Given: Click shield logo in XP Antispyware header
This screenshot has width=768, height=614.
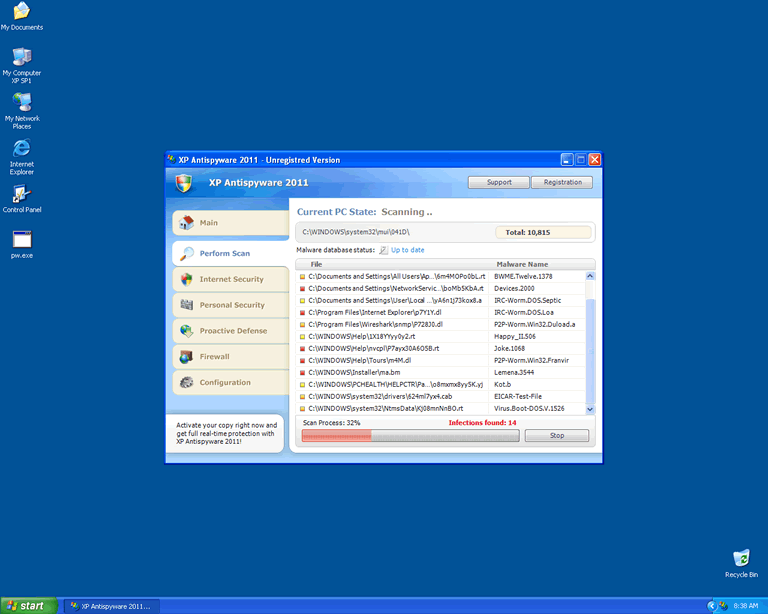Looking at the screenshot, I should [183, 183].
